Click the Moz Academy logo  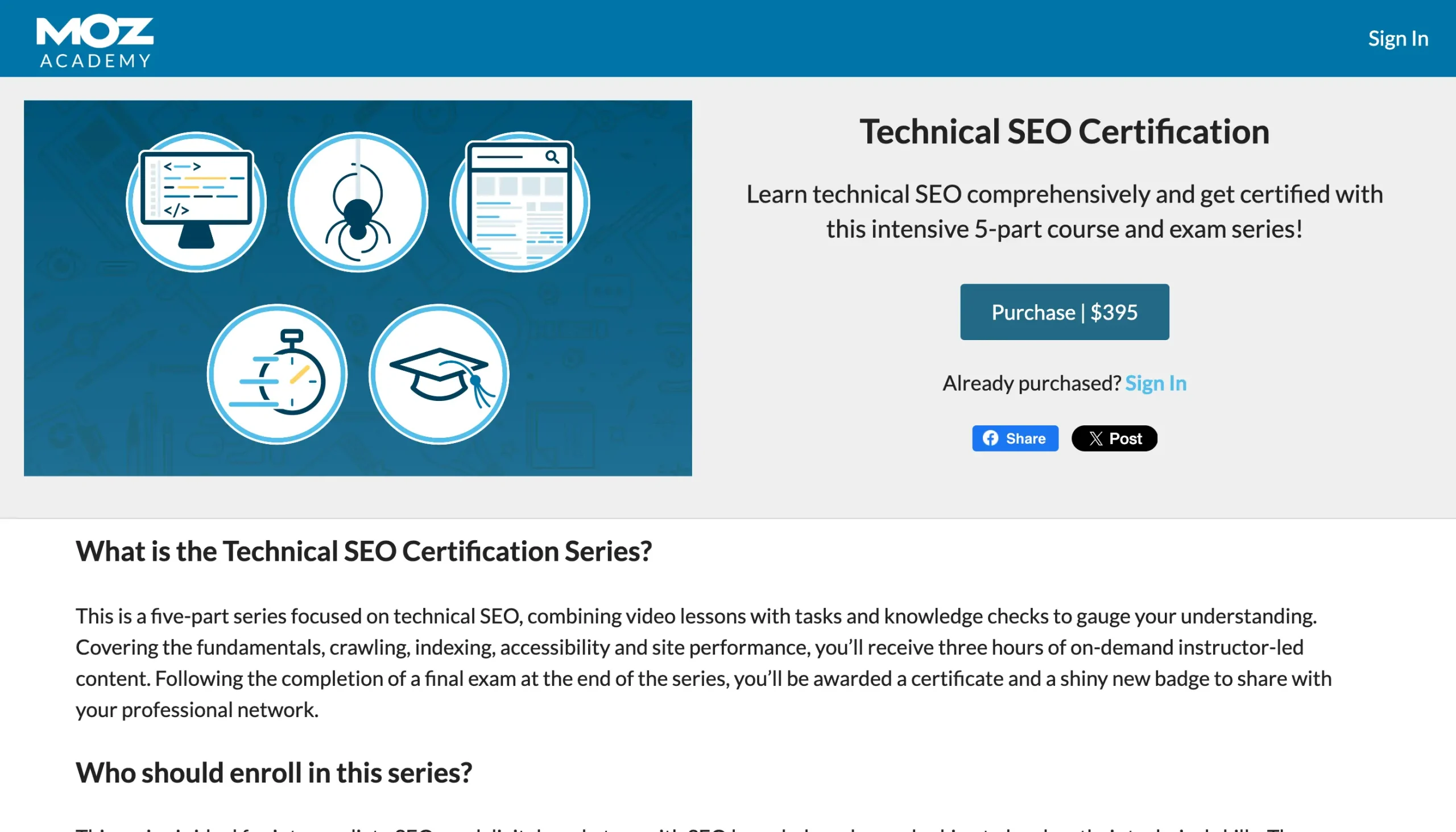95,42
